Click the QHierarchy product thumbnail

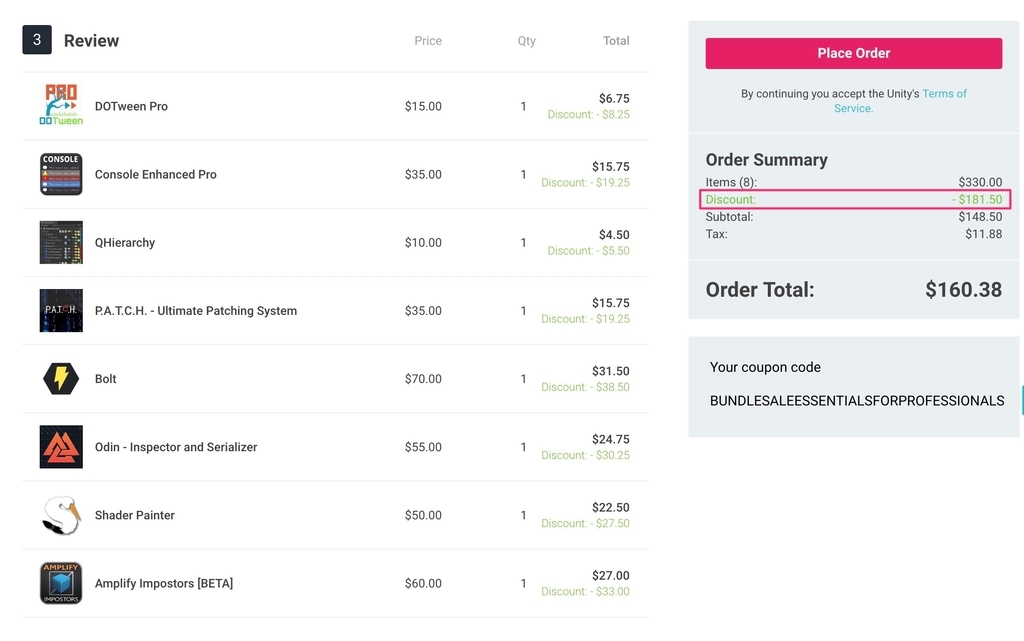click(x=61, y=242)
